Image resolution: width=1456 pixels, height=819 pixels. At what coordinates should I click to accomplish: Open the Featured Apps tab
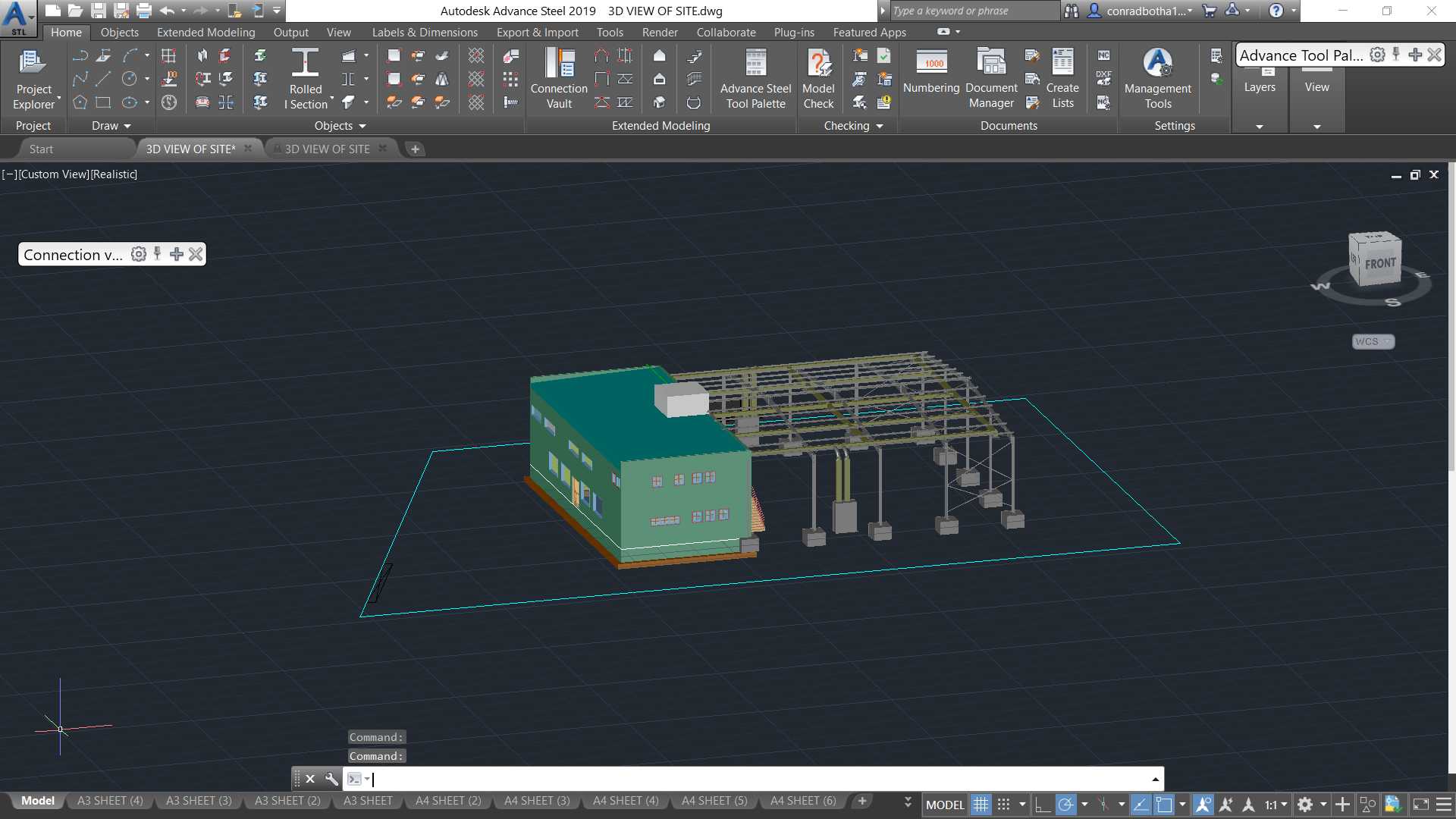(869, 32)
